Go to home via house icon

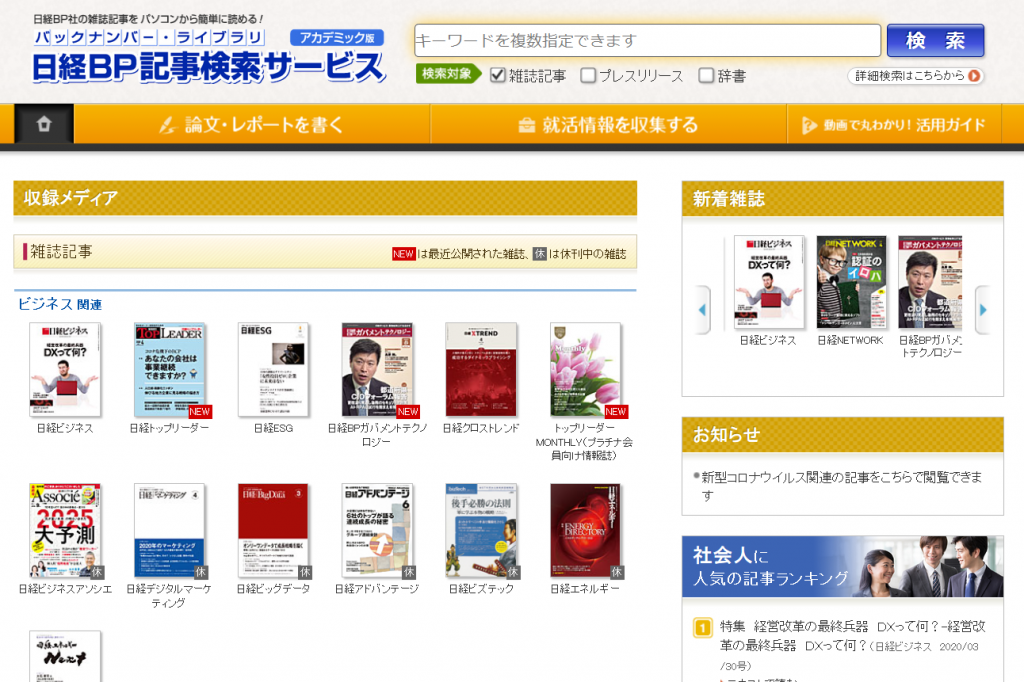(x=44, y=123)
